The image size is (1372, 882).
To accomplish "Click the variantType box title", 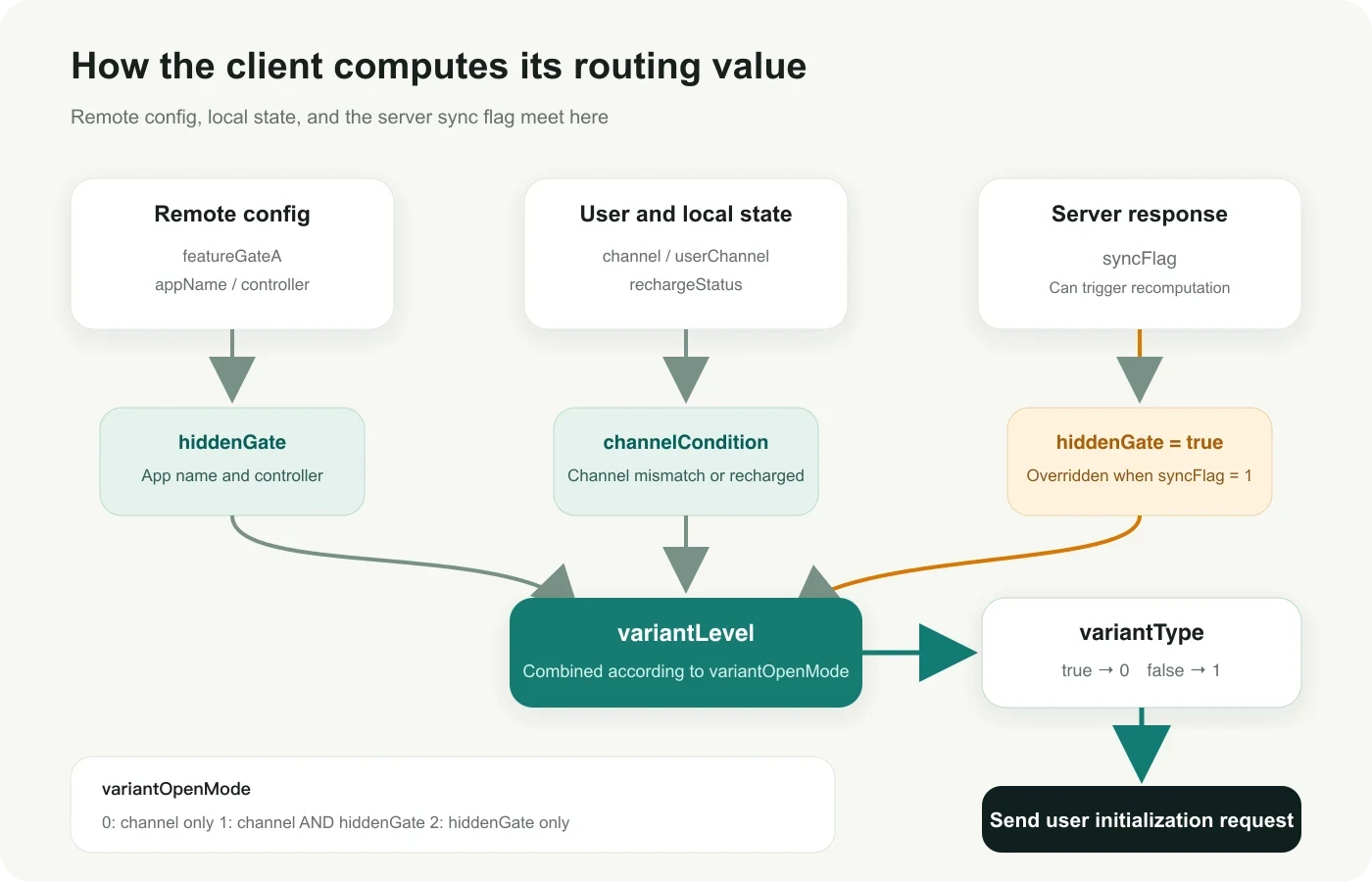I will click(1142, 632).
